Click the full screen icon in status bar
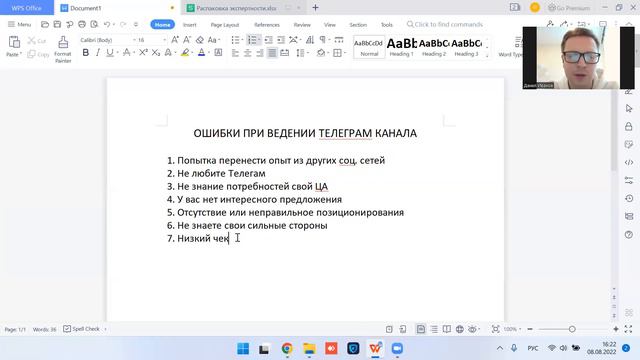 click(x=628, y=329)
